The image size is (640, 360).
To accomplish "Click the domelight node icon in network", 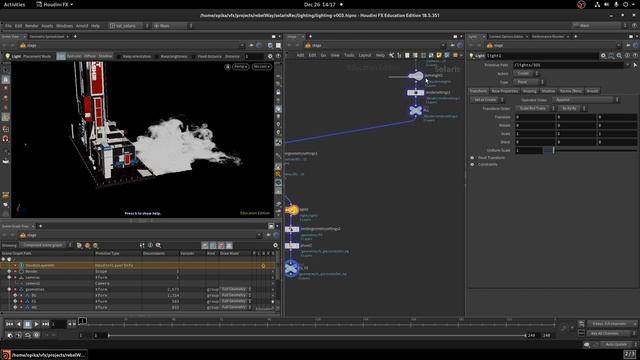I will pos(416,76).
